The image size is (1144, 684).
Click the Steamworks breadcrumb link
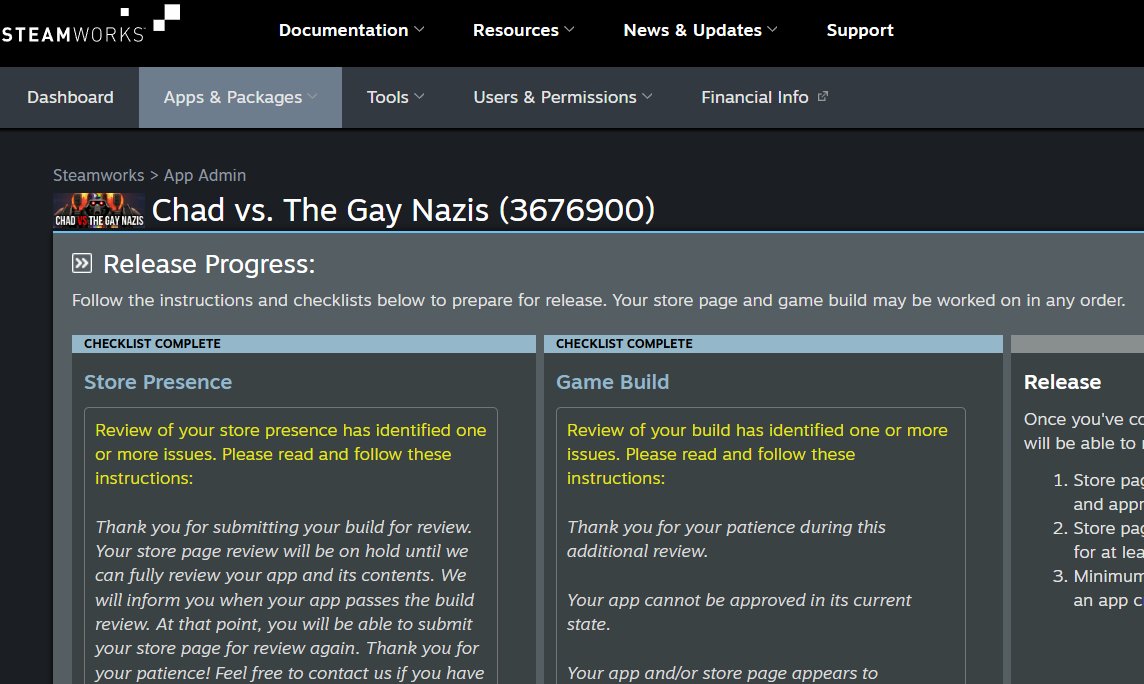[x=98, y=175]
